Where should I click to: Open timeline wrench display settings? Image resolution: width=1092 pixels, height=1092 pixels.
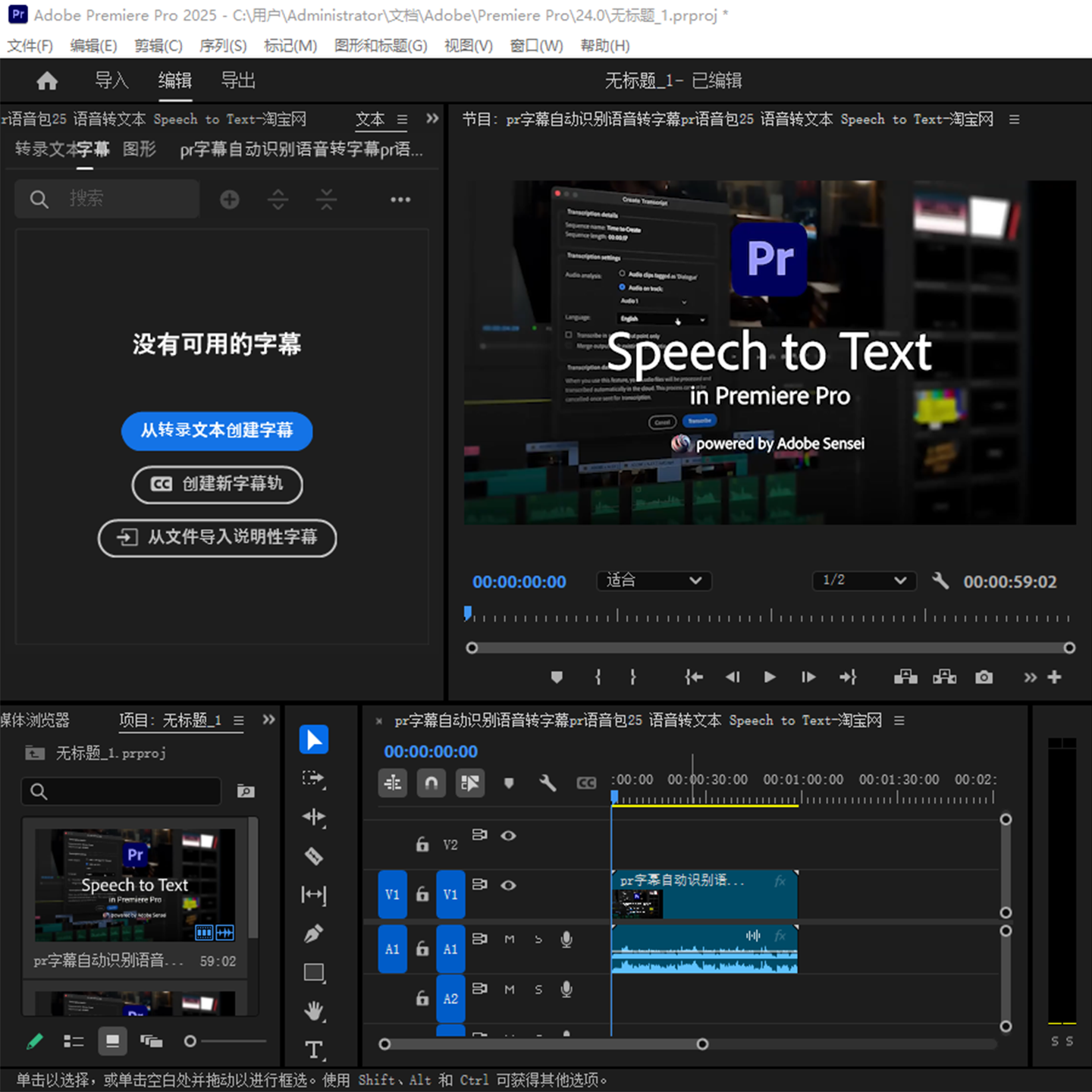tap(548, 783)
